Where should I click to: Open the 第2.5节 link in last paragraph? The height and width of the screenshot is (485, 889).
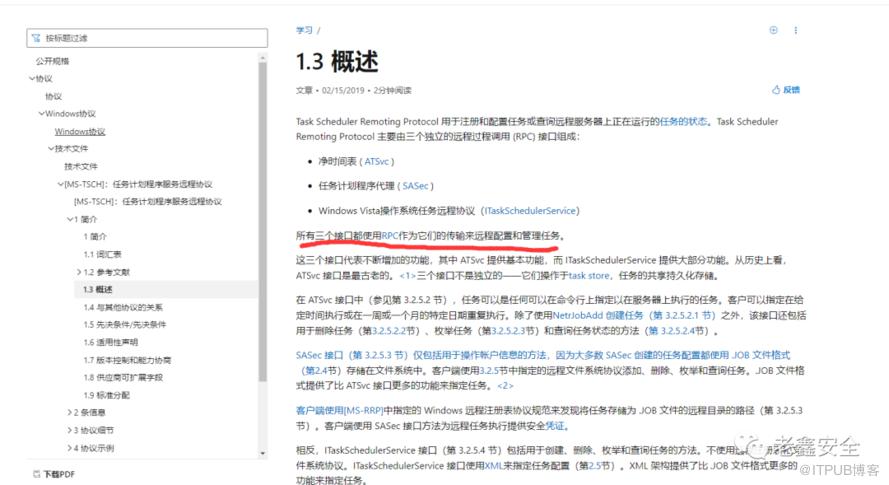pos(595,466)
